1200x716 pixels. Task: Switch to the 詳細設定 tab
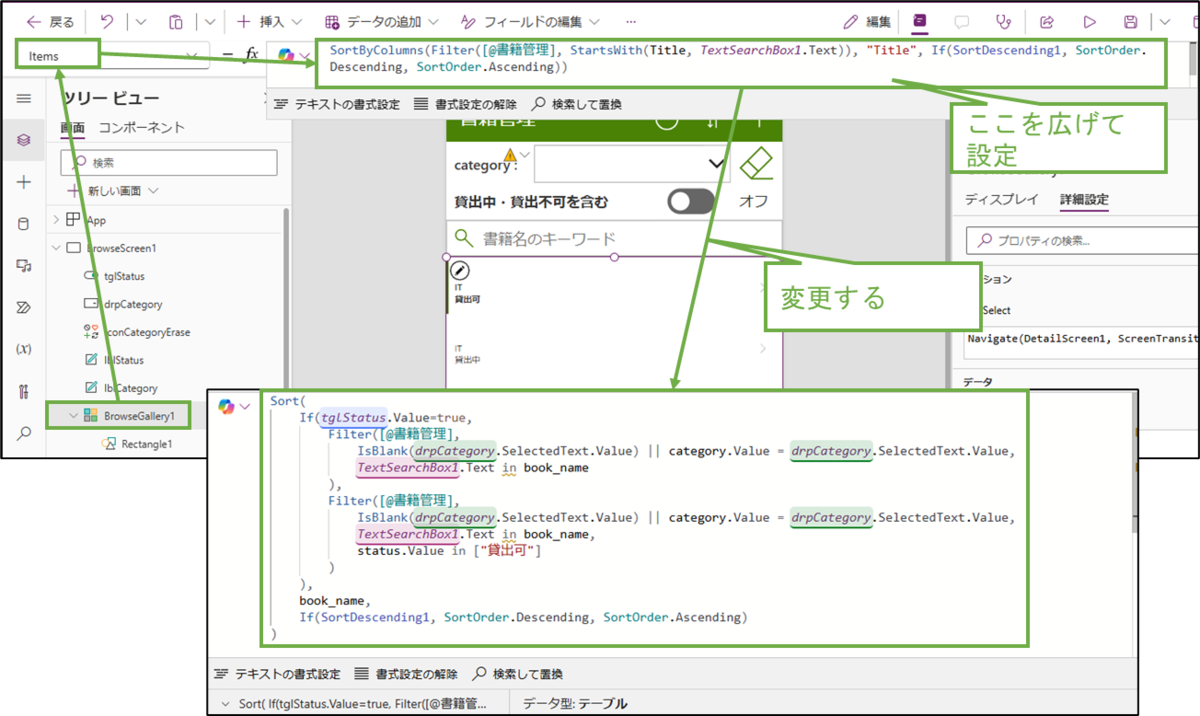(1084, 199)
